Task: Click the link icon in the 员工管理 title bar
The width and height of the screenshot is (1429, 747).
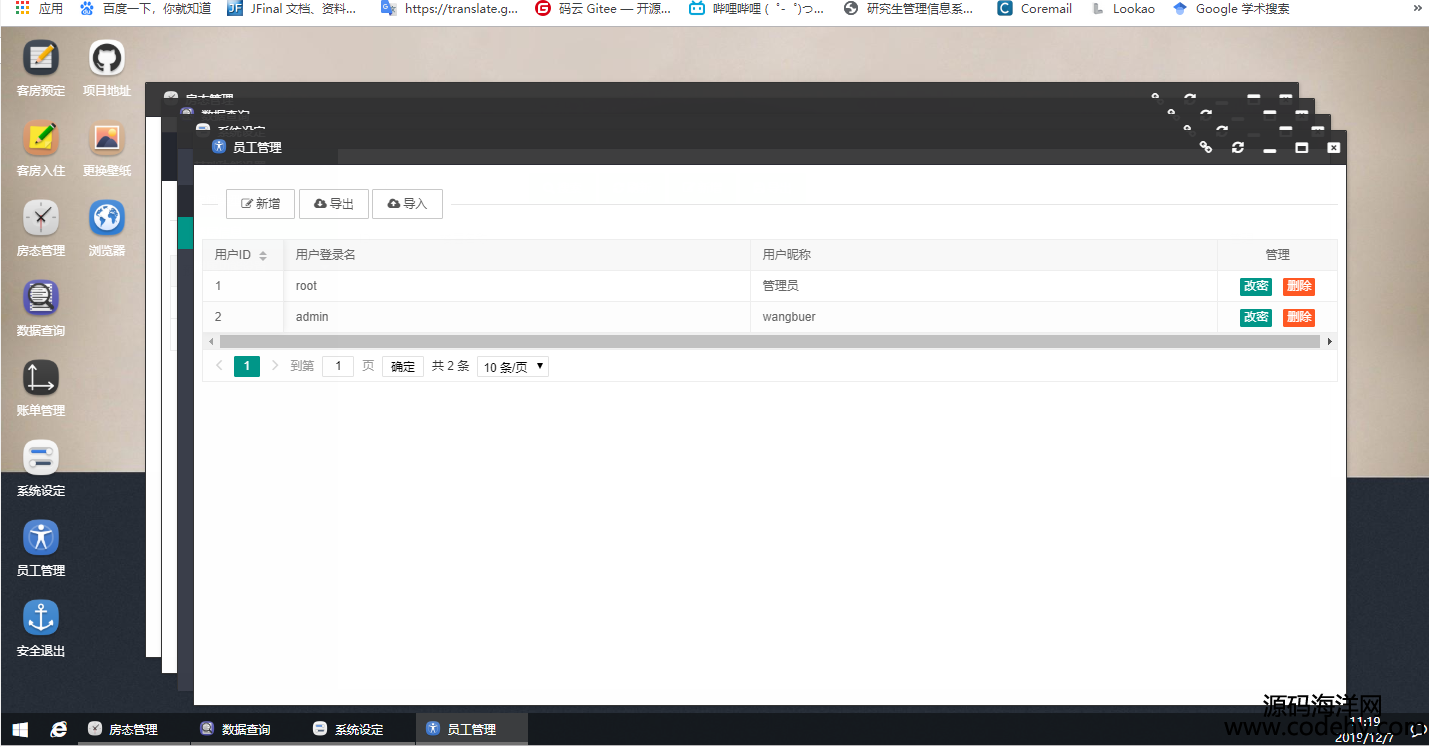Action: [1206, 147]
